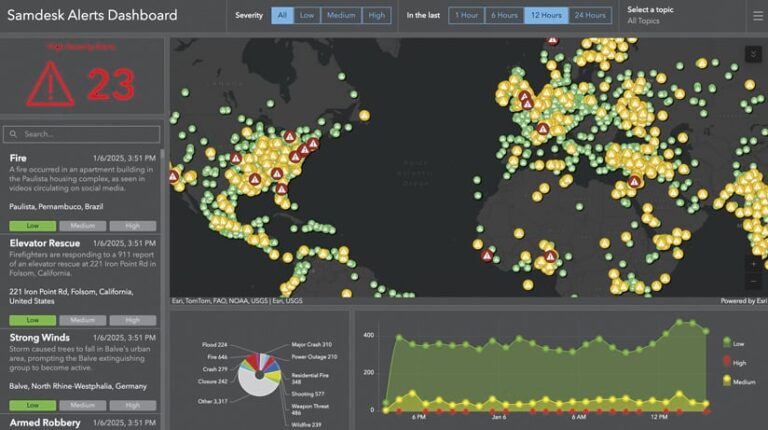Screen dimensions: 768x430
Task: Switch the time range to 24 Hours
Action: (590, 15)
